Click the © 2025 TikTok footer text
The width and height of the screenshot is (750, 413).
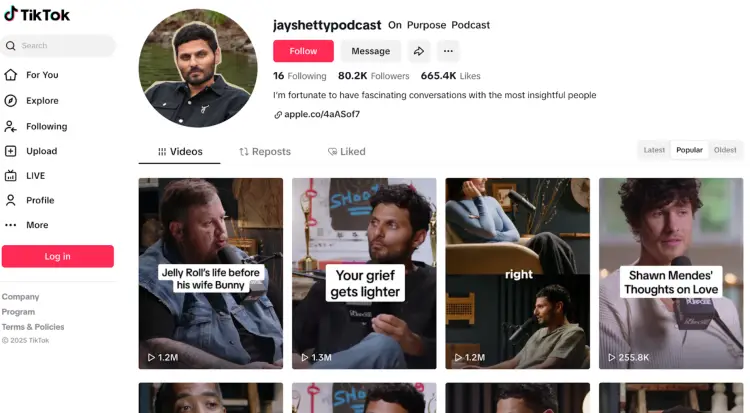coord(25,340)
